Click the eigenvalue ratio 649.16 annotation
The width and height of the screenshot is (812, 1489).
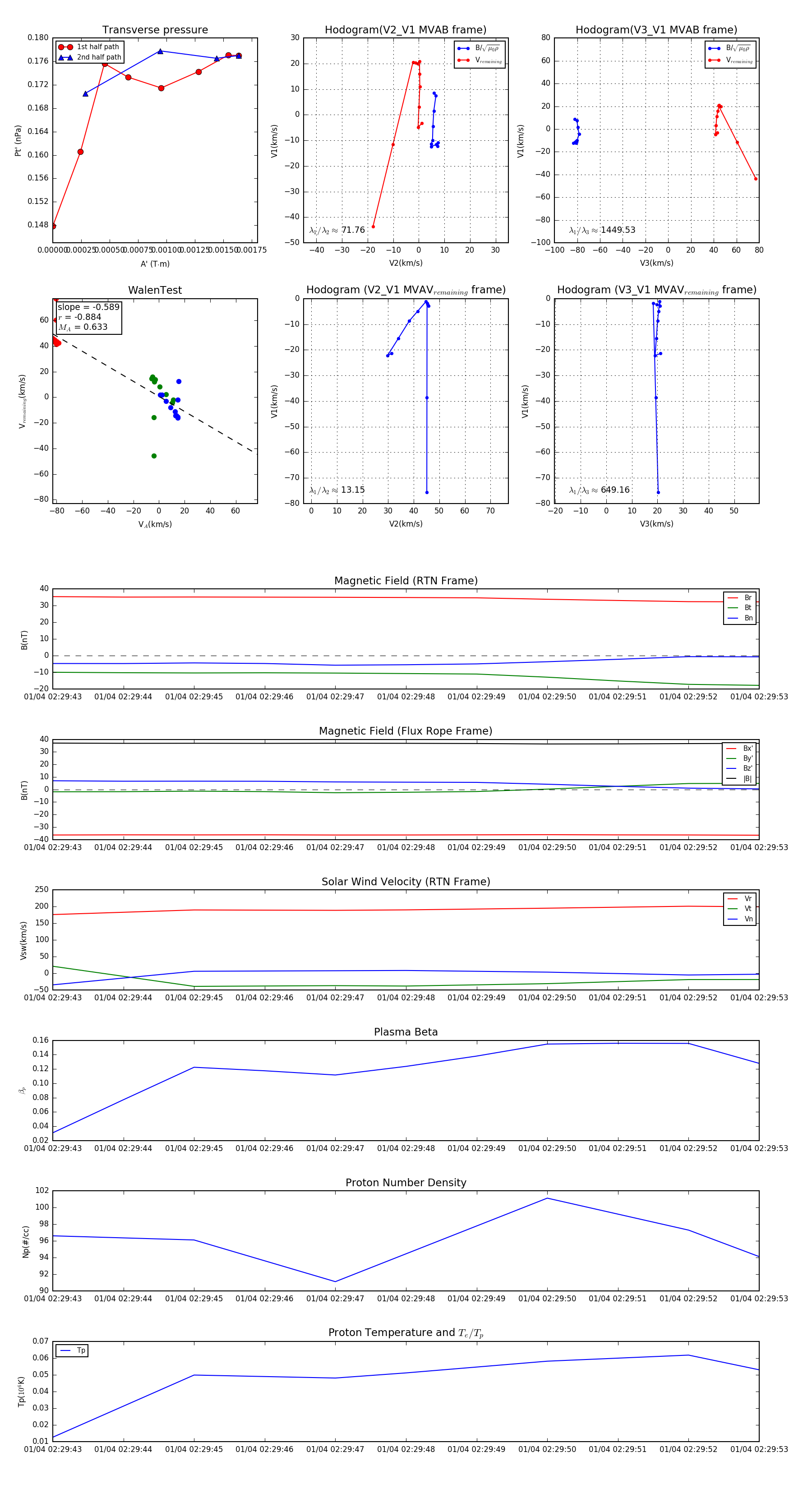(x=600, y=490)
